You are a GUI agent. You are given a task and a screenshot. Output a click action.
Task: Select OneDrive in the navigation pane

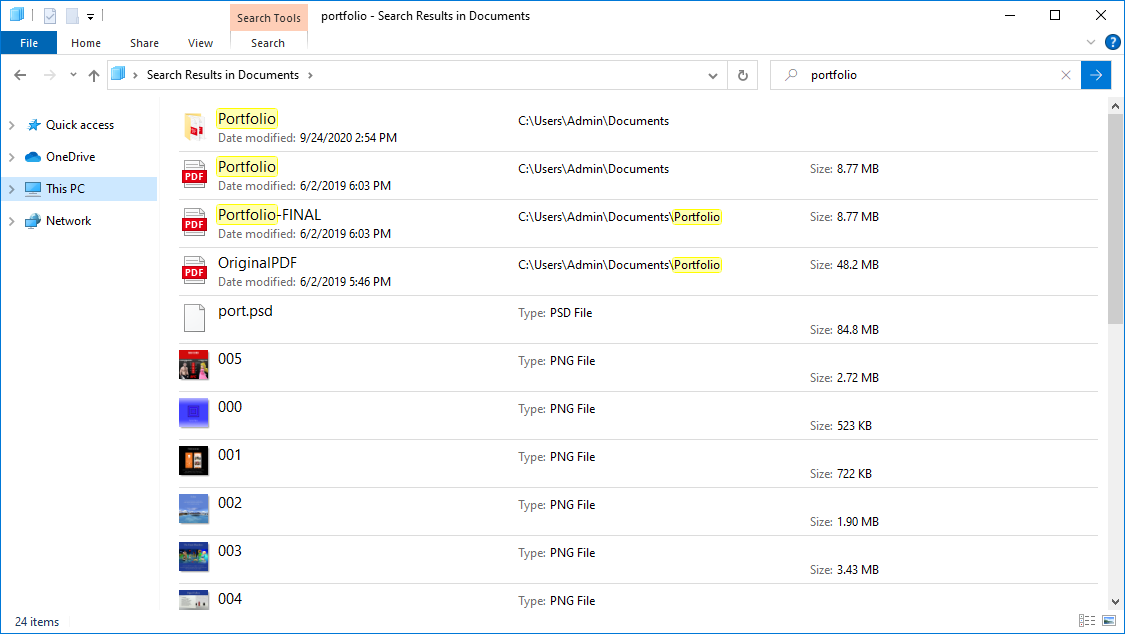pyautogui.click(x=70, y=157)
